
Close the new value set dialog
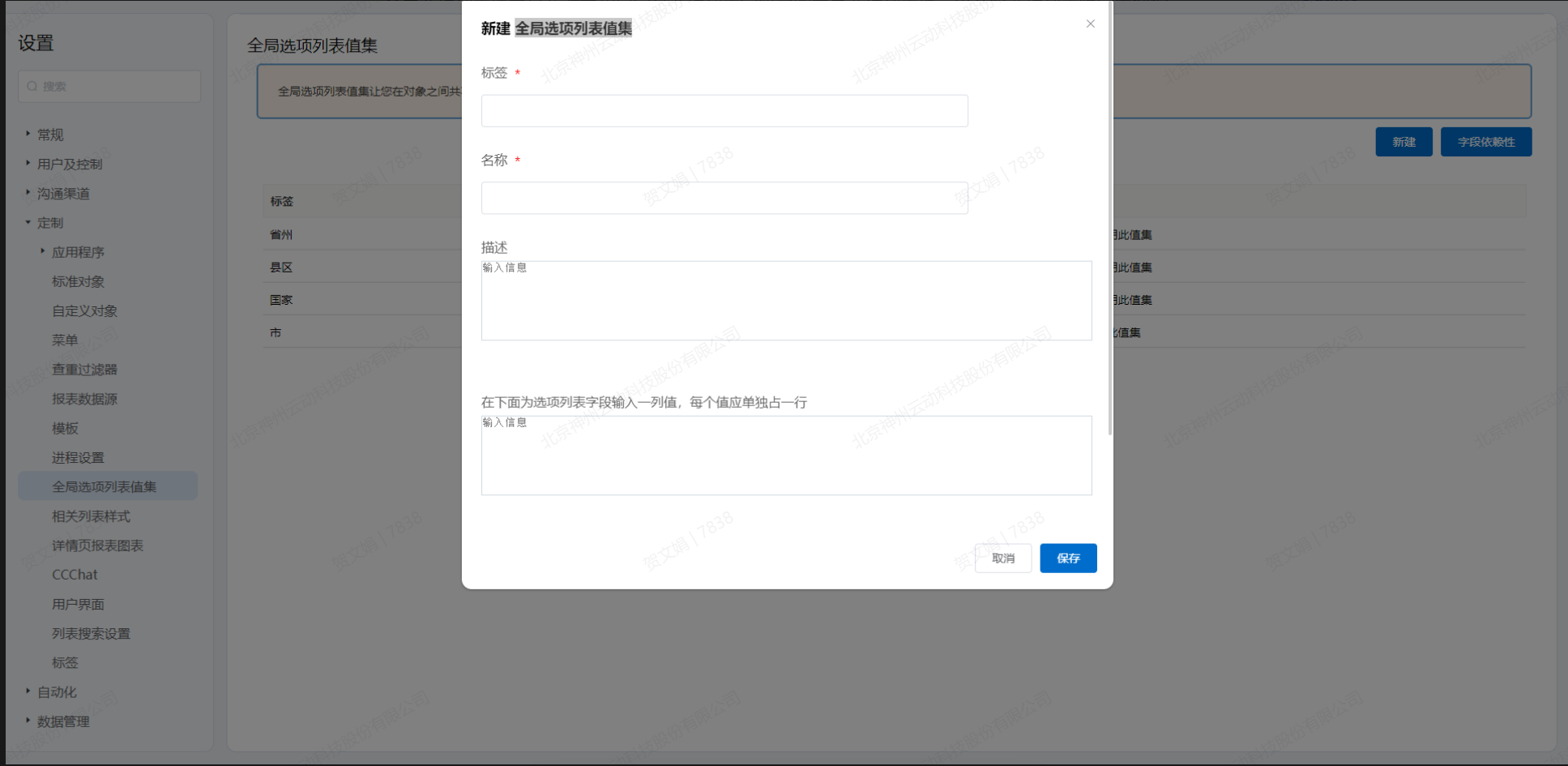(1090, 24)
